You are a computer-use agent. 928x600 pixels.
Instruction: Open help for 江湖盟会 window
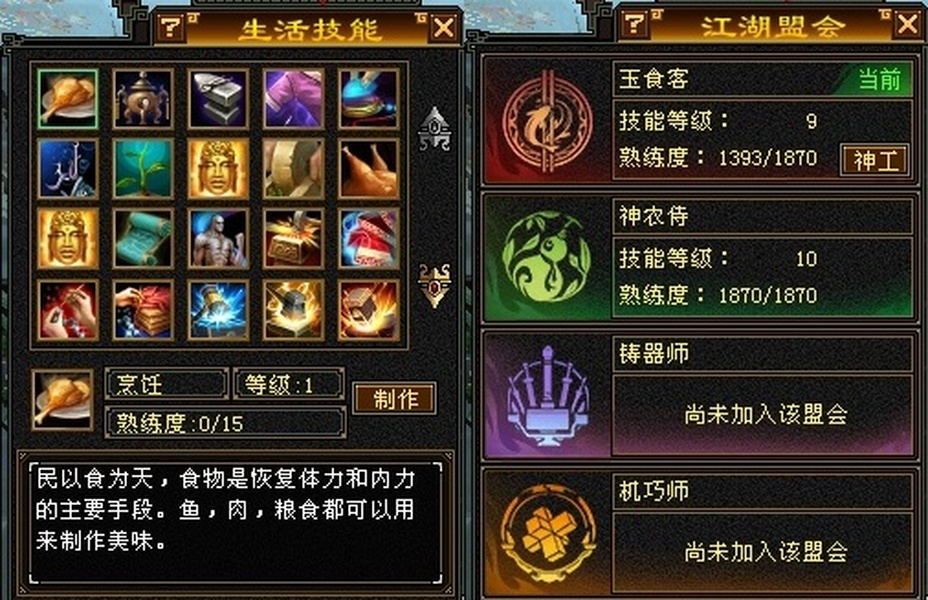(634, 24)
